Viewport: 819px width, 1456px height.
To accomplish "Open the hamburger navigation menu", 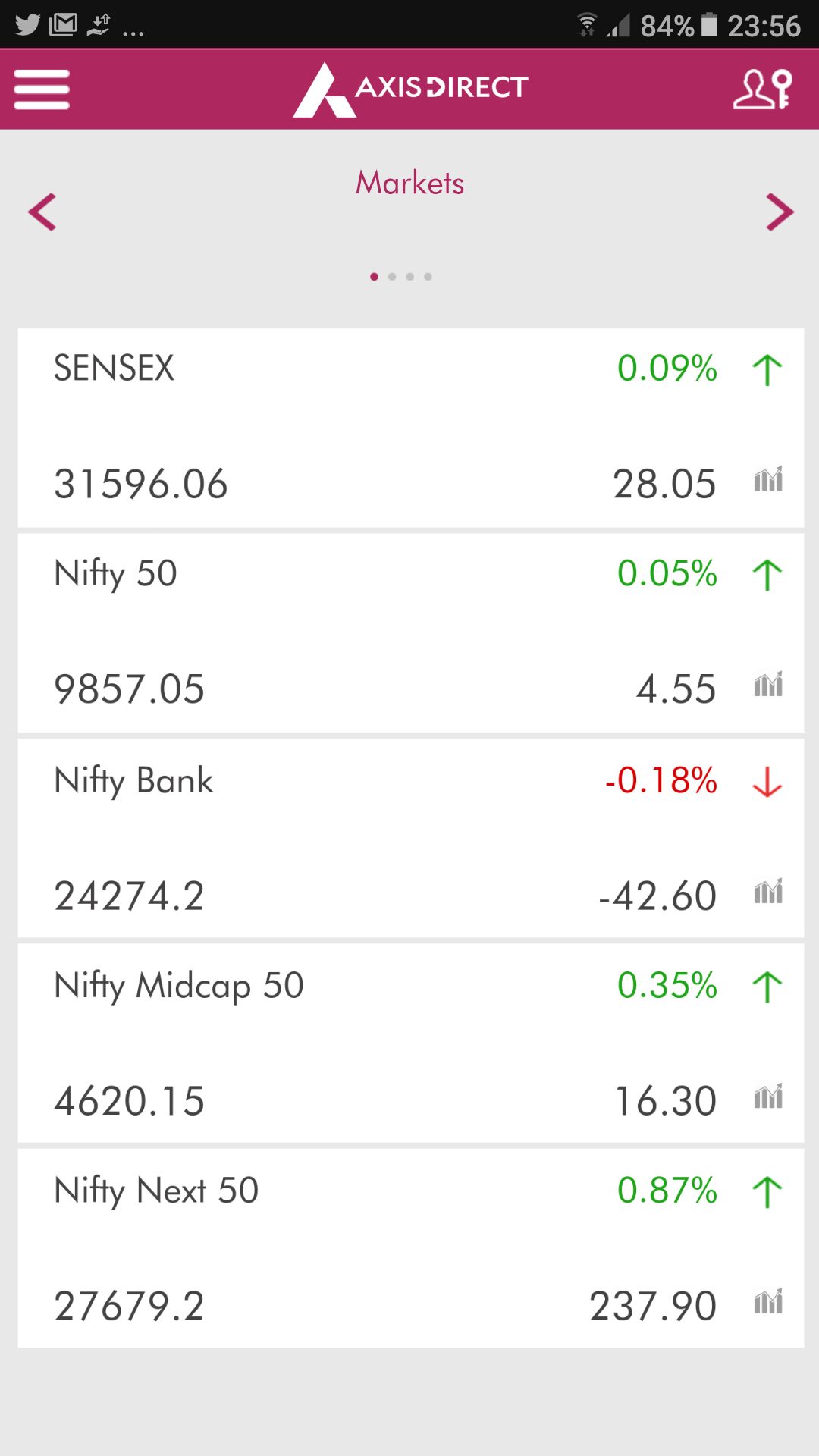I will pyautogui.click(x=42, y=89).
